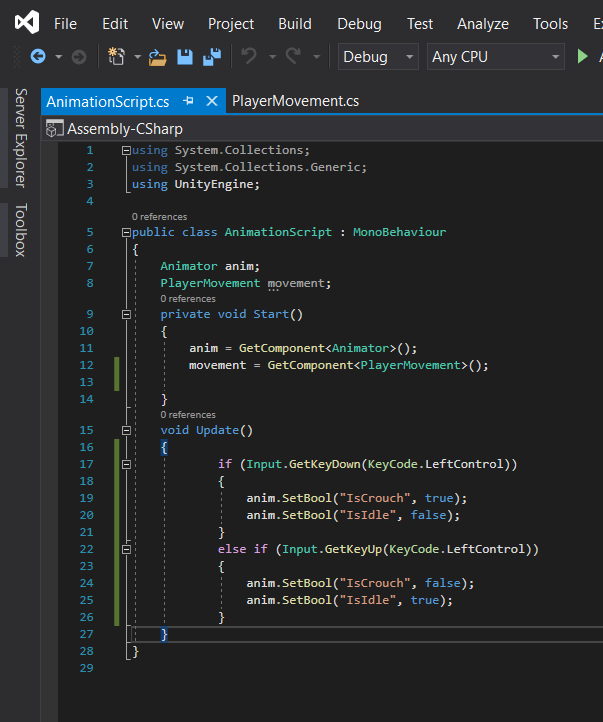
Task: Save all files with double-disk icon
Action: tap(212, 57)
